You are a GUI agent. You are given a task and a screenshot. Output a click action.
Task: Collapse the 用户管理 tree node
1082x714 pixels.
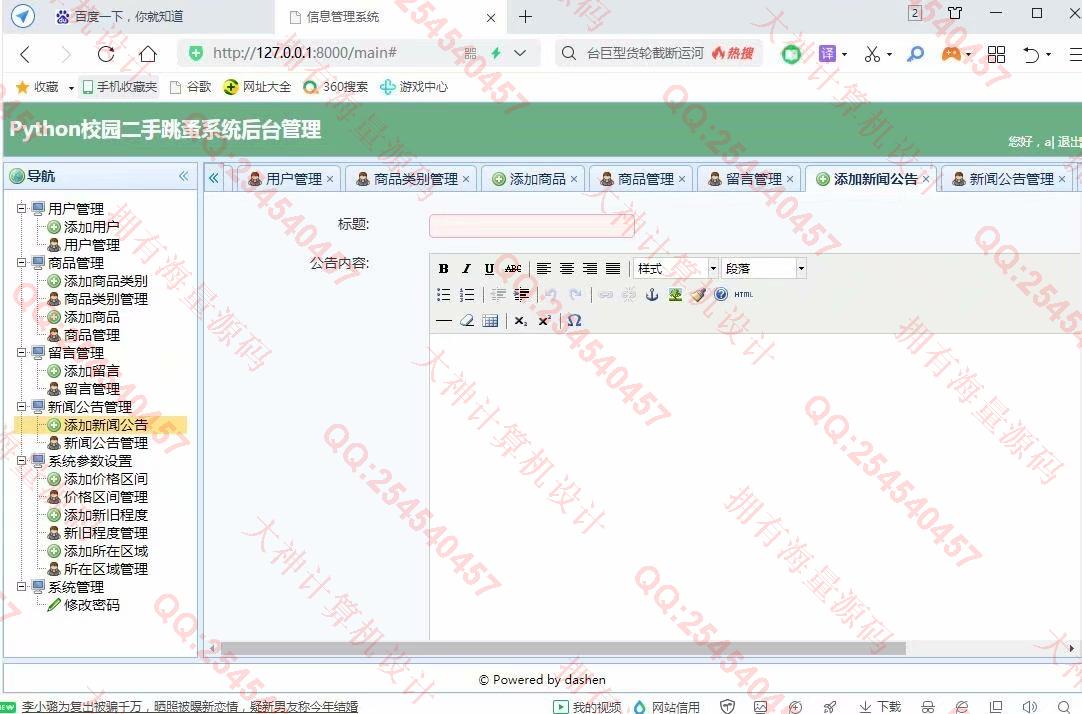[21, 208]
